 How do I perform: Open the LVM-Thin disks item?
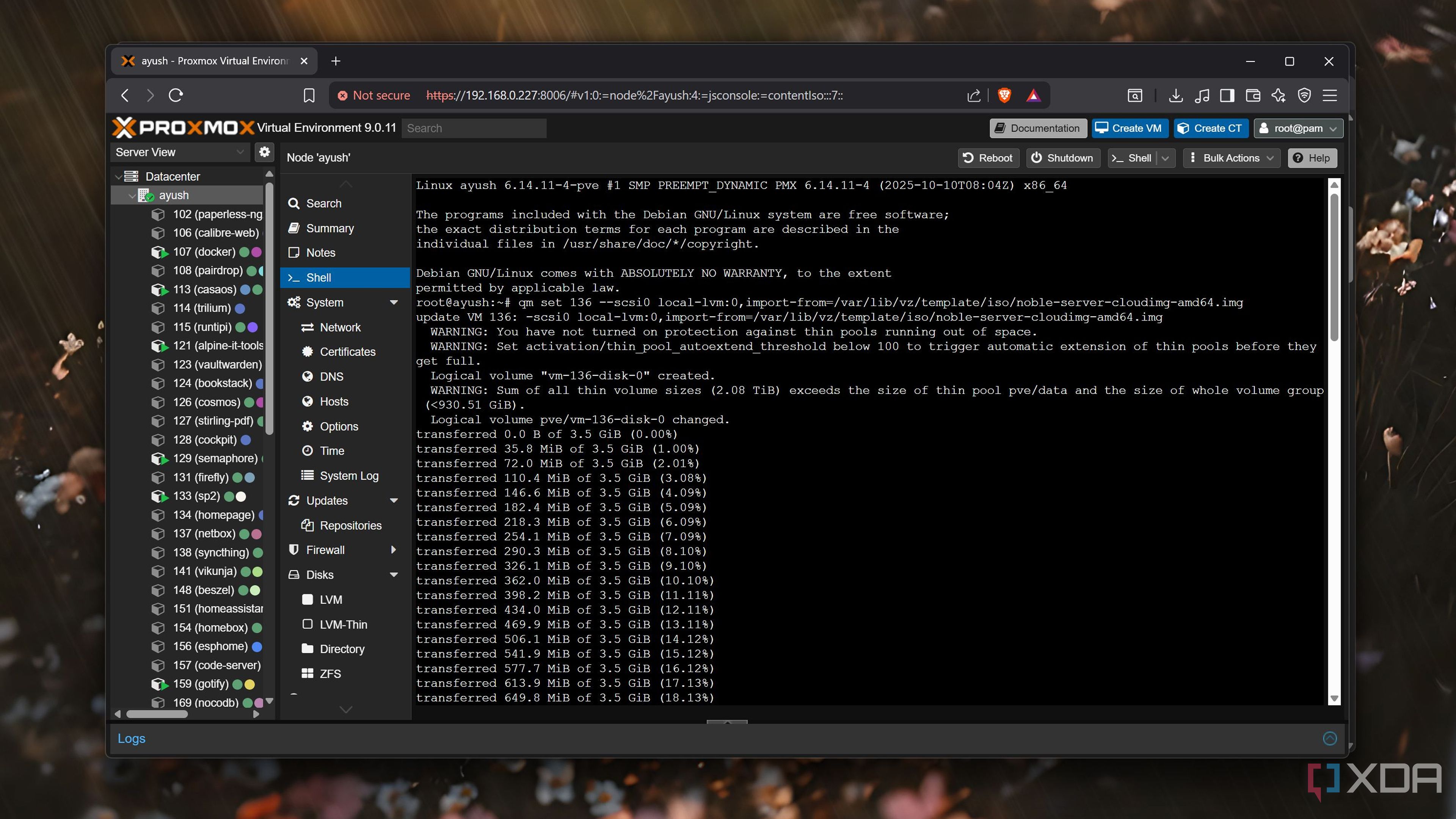(345, 624)
